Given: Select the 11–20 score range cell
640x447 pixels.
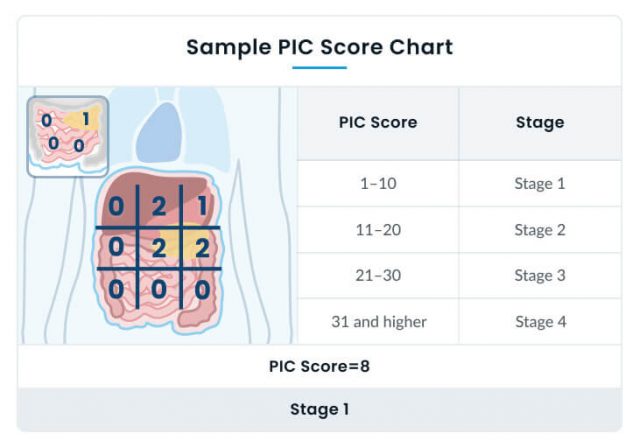Looking at the screenshot, I should click(x=378, y=230).
